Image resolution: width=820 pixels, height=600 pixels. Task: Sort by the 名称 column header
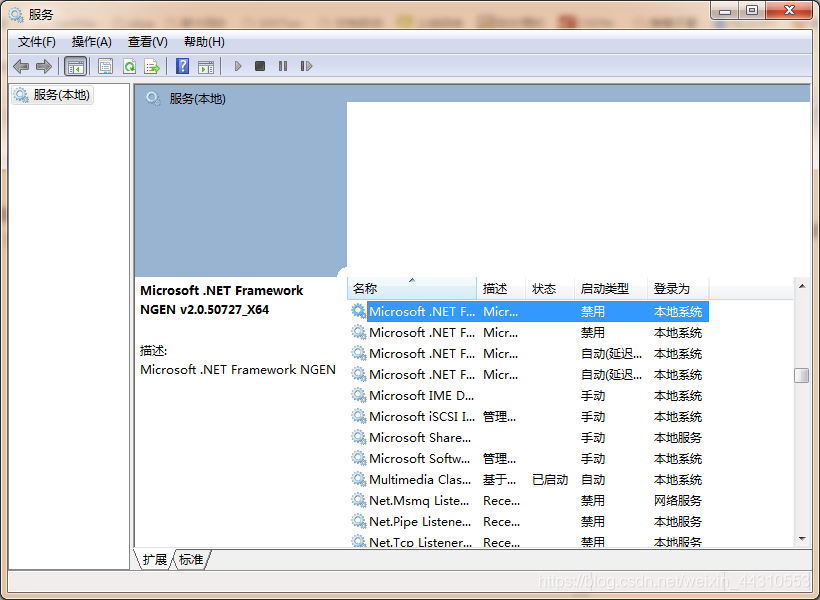tap(412, 288)
